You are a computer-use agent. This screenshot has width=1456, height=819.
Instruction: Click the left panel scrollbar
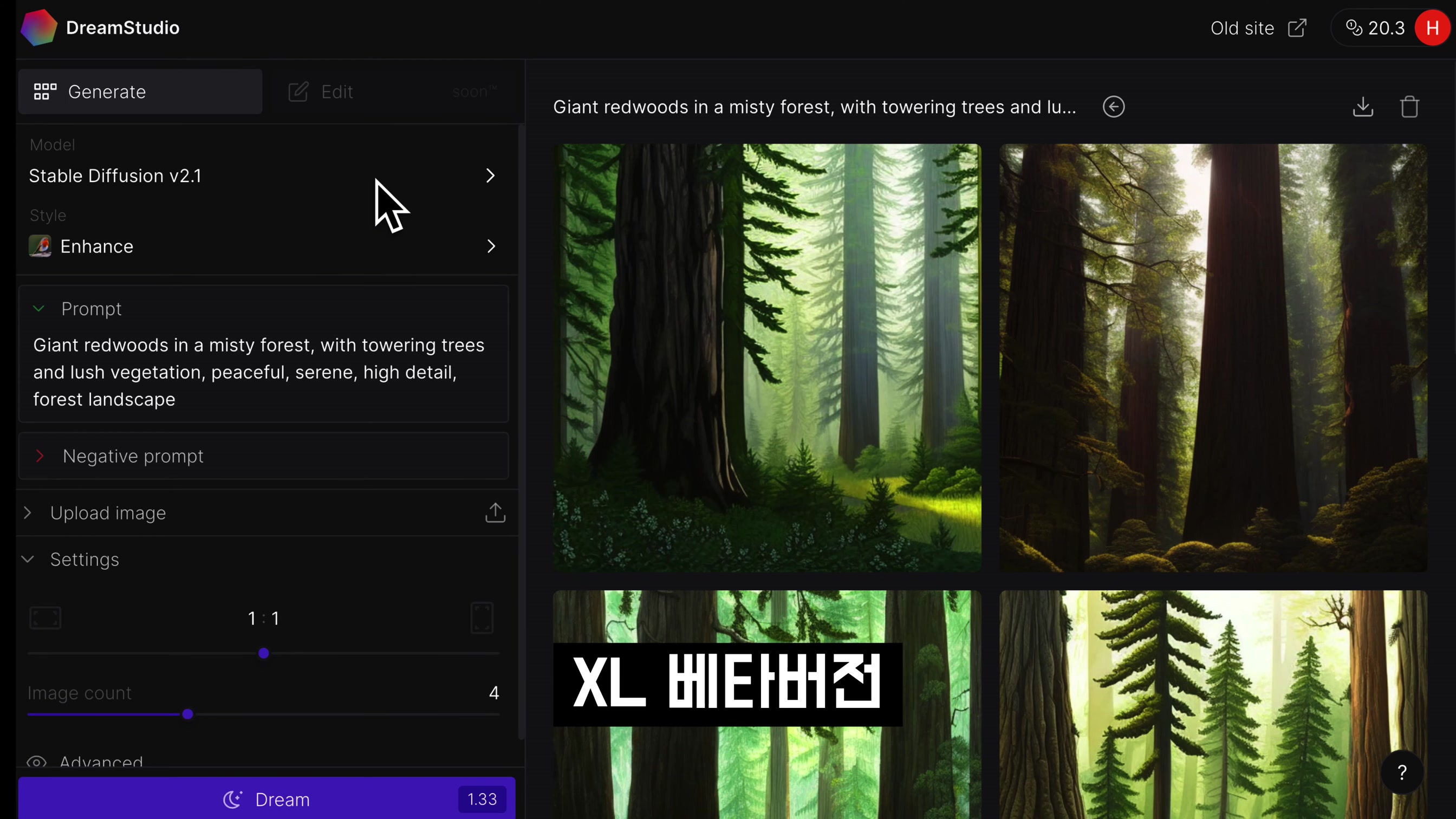[x=521, y=432]
